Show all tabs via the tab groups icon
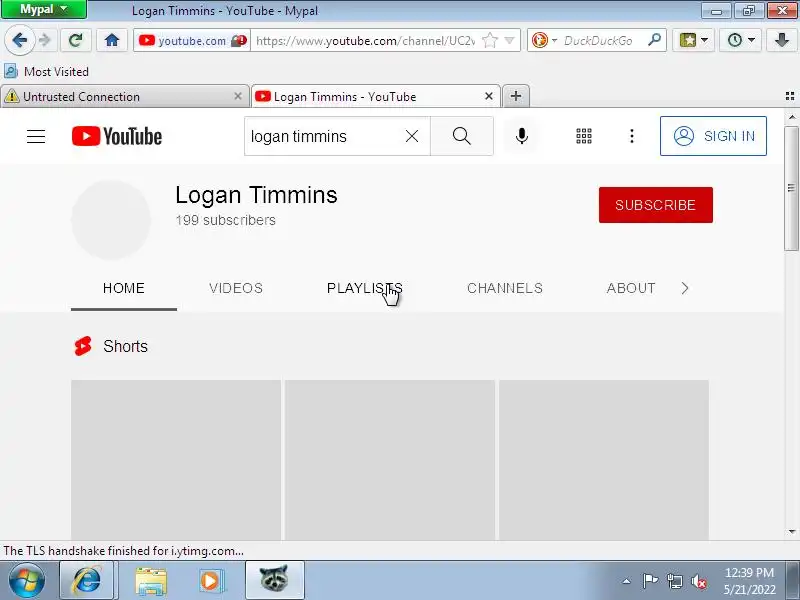This screenshot has width=800, height=600. tap(790, 96)
